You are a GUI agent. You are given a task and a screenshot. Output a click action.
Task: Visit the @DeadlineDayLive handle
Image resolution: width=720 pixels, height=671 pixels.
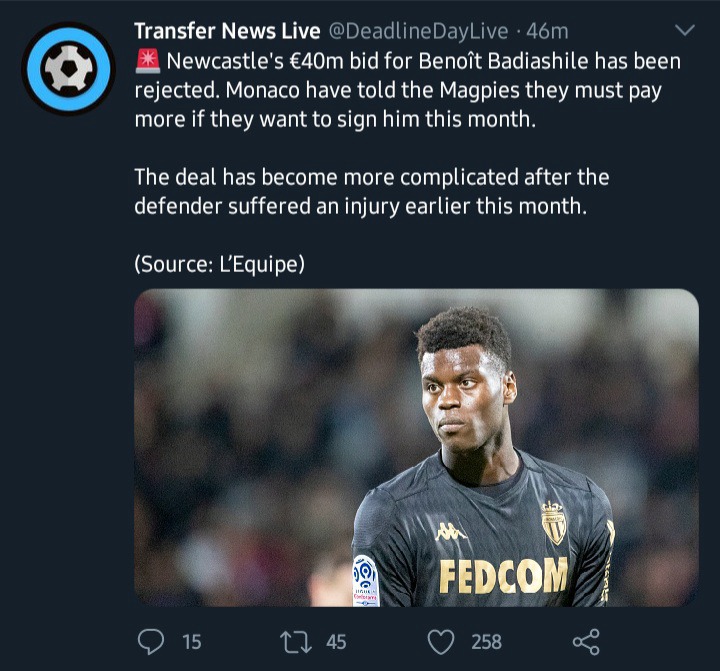418,31
